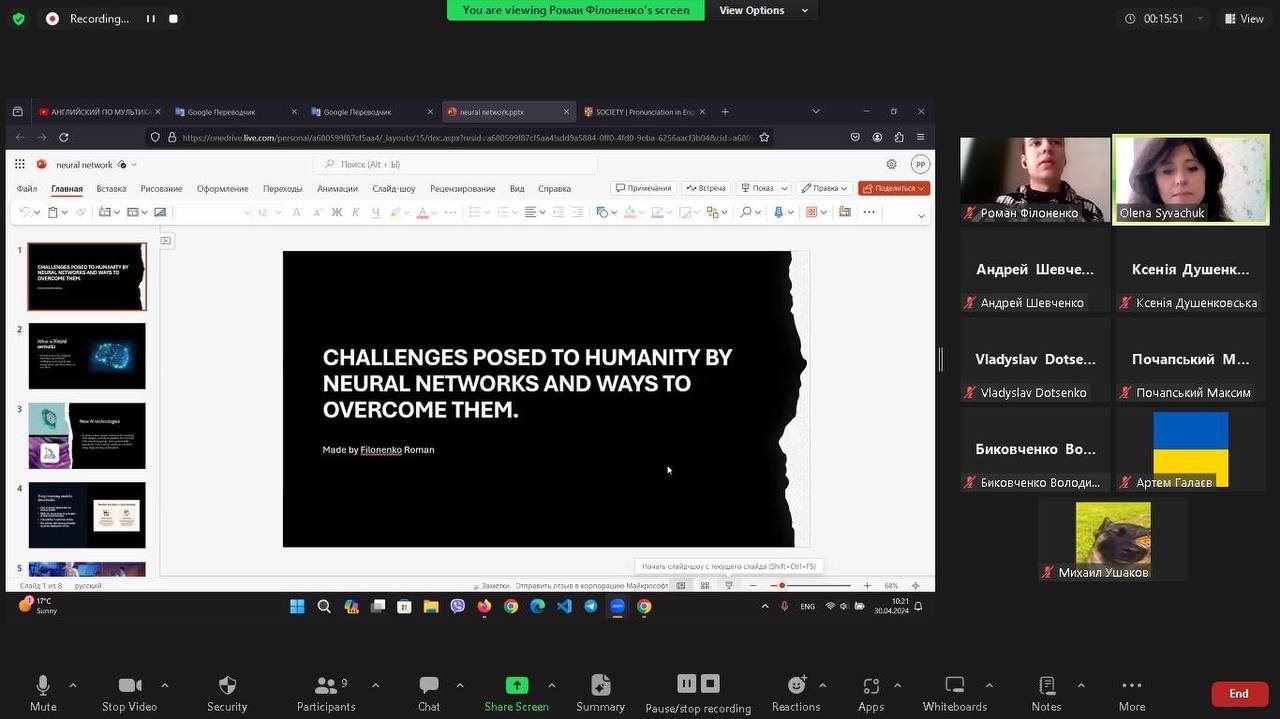This screenshot has width=1280, height=719.
Task: Mute the microphone
Action: 43,685
